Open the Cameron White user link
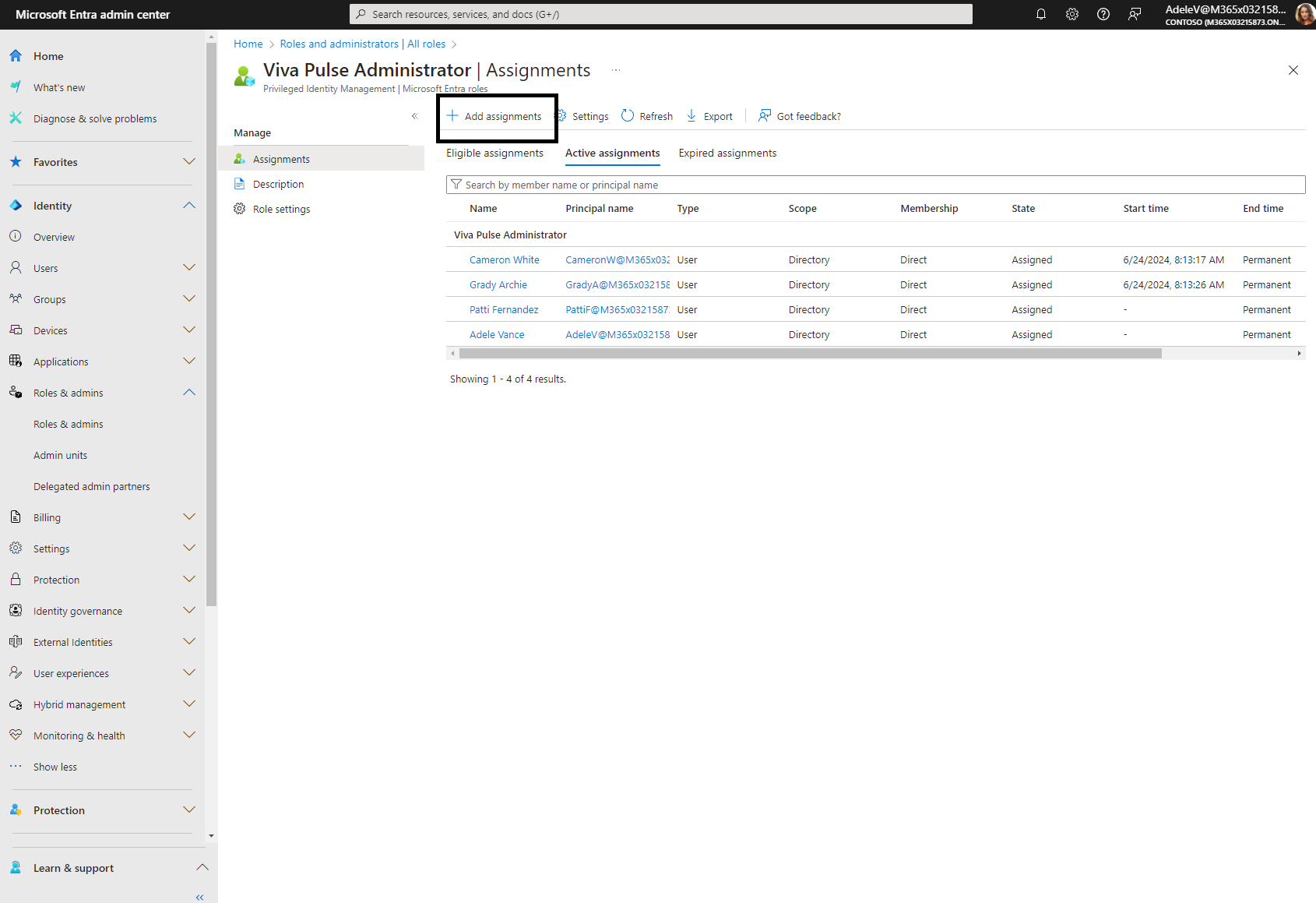Viewport: 1316px width, 903px height. pos(504,260)
